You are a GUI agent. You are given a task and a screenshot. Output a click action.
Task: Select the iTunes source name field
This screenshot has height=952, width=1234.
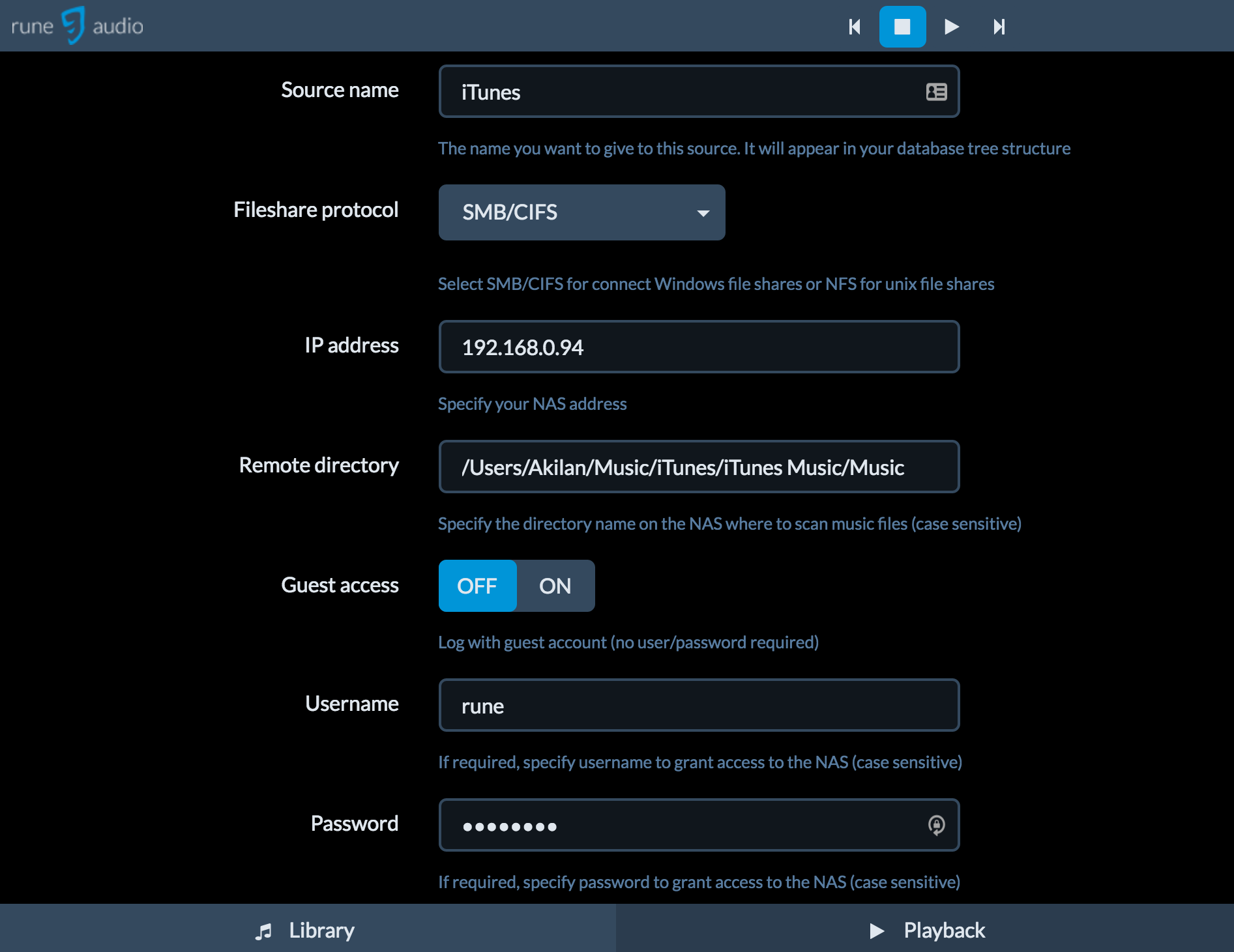pos(652,91)
